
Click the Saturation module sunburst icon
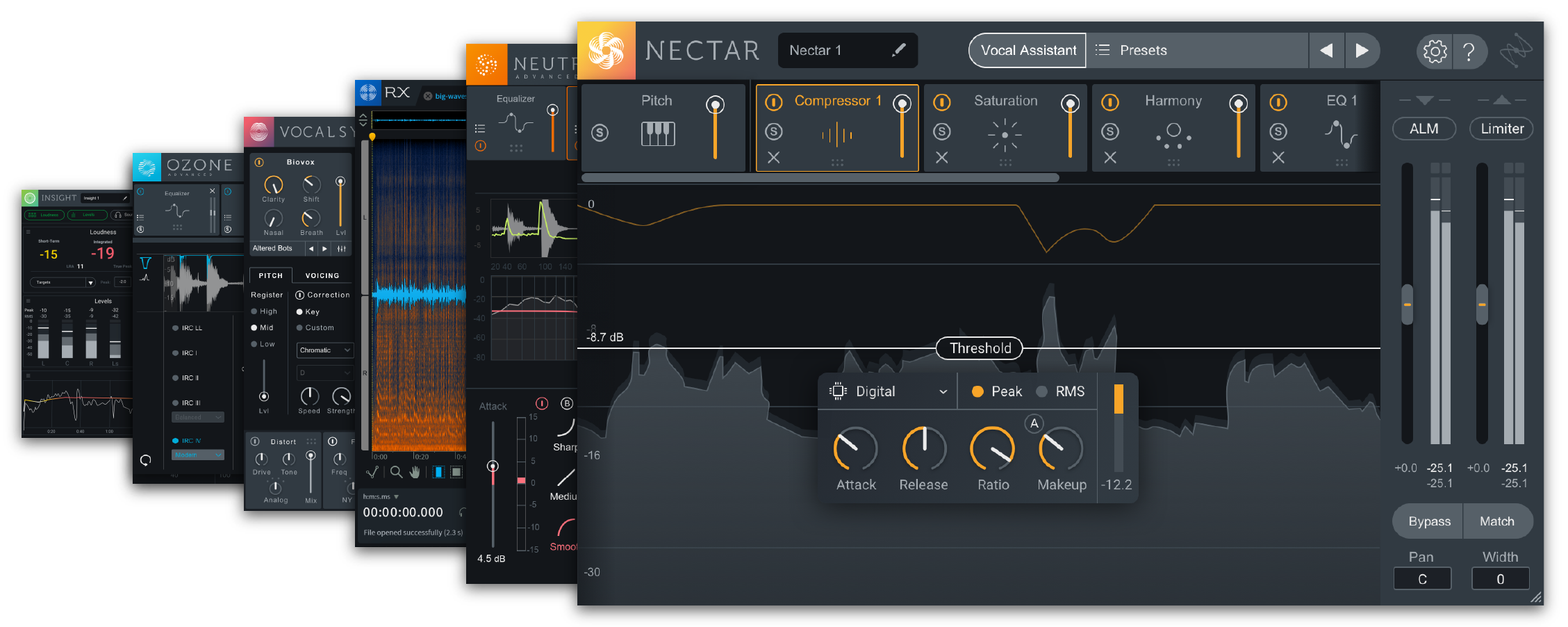(x=1005, y=135)
